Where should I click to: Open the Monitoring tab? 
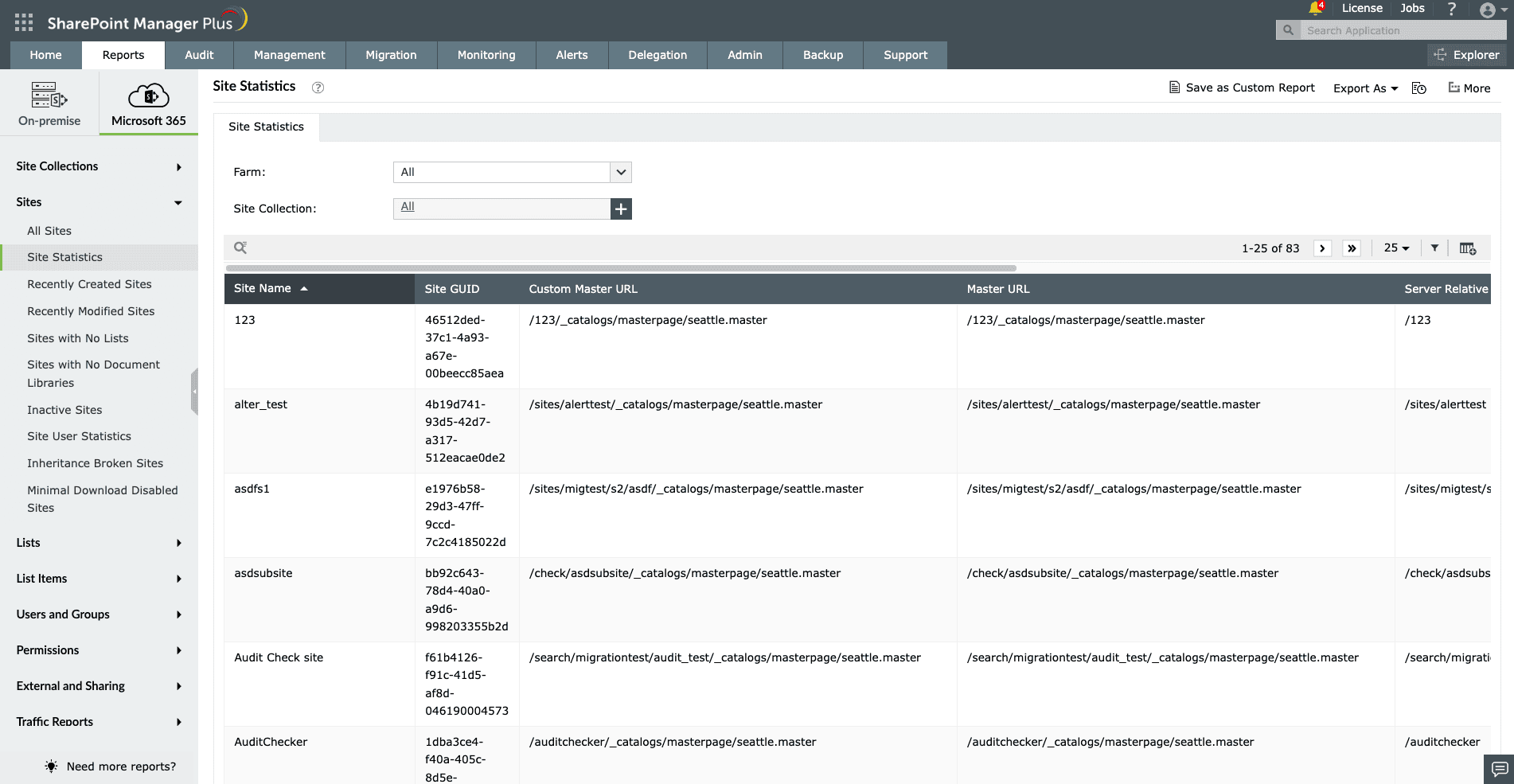(x=486, y=55)
